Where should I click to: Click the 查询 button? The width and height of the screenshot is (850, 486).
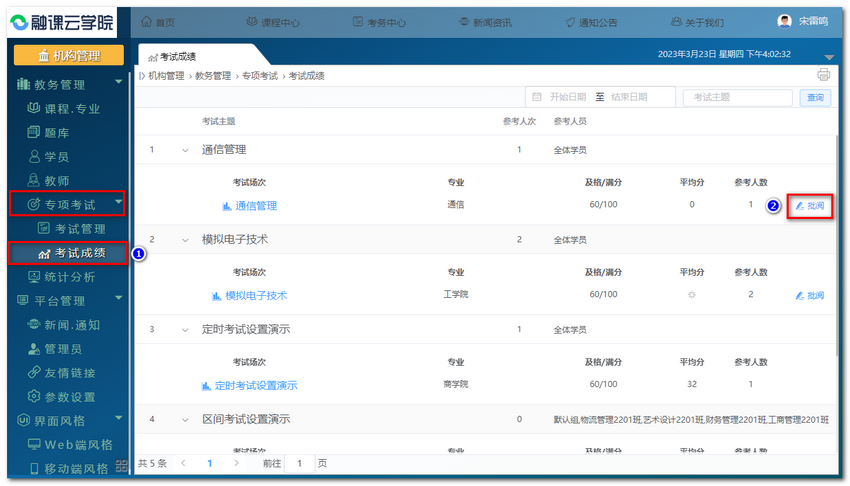[x=815, y=98]
